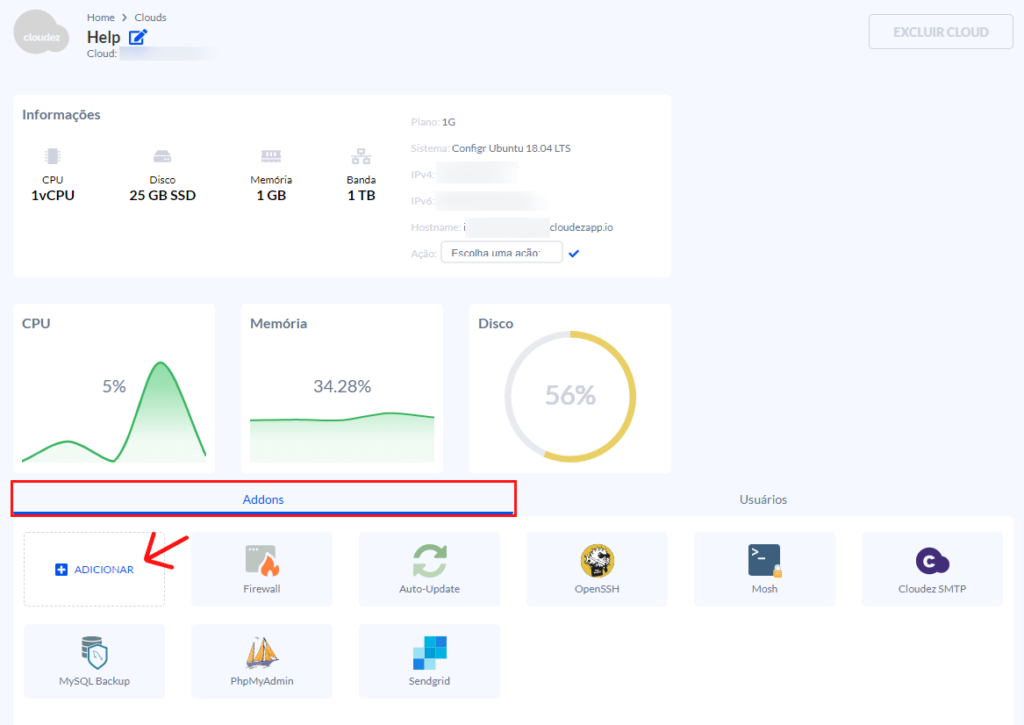Click the Cloudez logo avatar
Screen dimensions: 1024x725
click(41, 33)
